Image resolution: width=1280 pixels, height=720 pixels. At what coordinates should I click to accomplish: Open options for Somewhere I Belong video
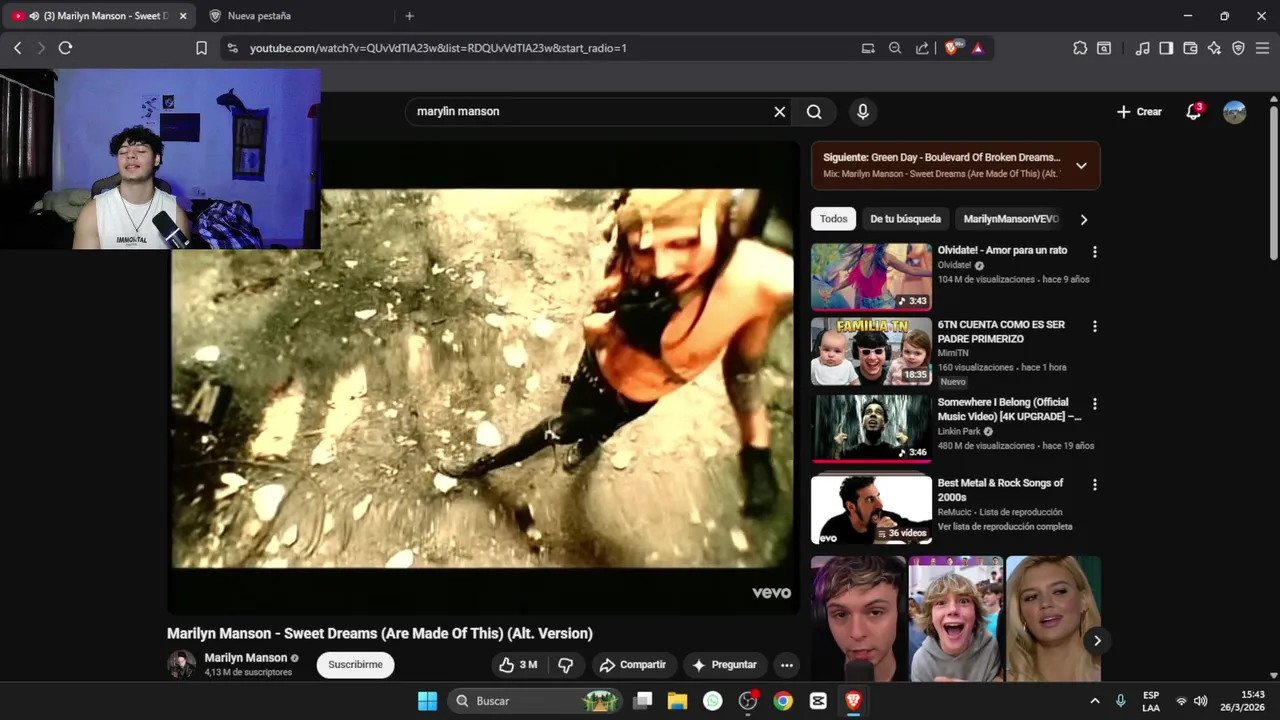pos(1094,404)
